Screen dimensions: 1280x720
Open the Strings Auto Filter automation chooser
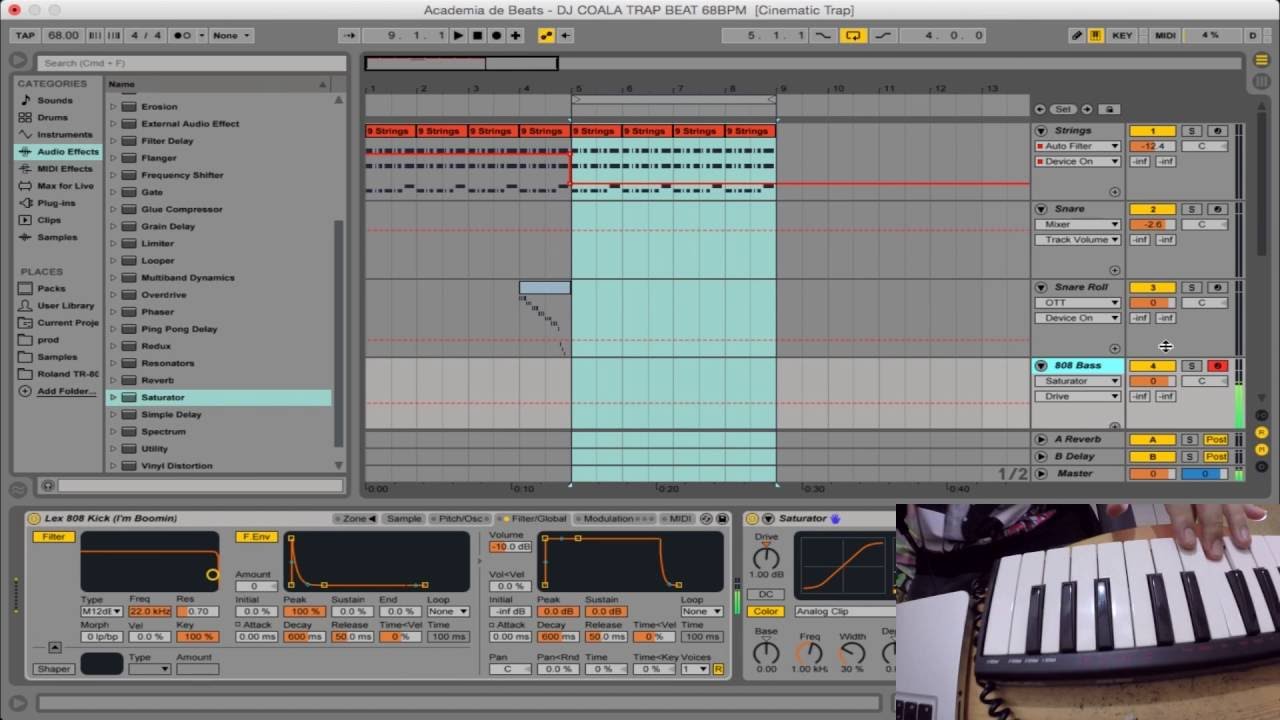(1077, 146)
